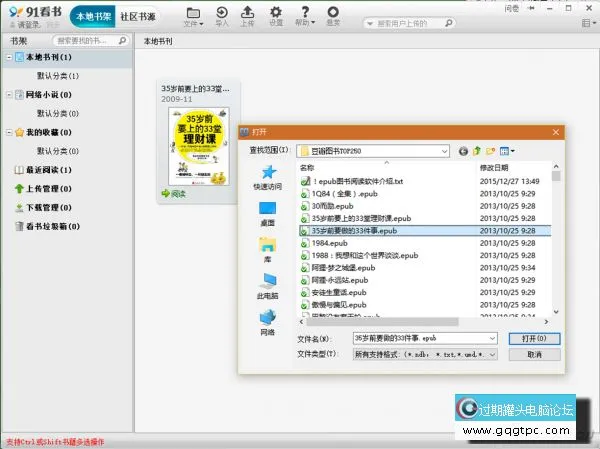Select the 1984.epub file
The width and height of the screenshot is (600, 449).
click(329, 242)
